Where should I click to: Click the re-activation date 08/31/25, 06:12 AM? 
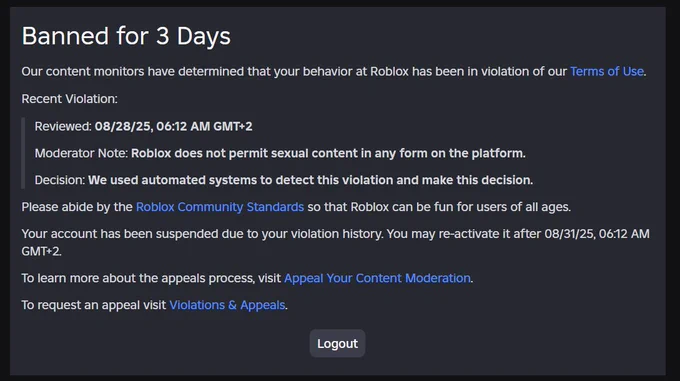[597, 234]
